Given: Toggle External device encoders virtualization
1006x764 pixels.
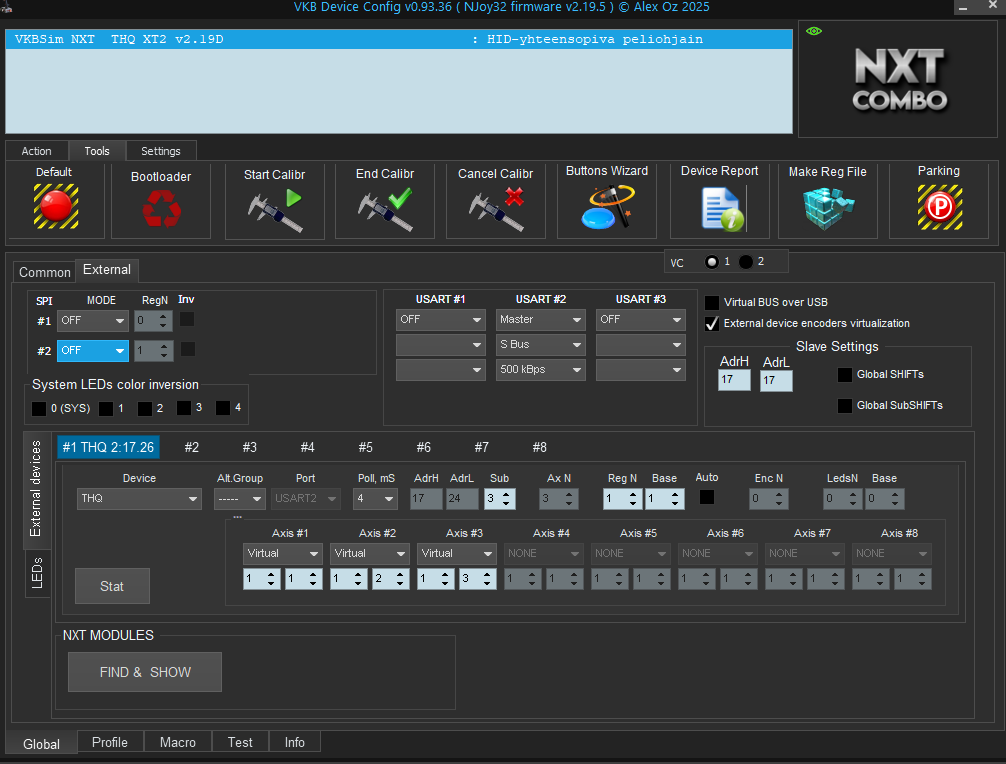Looking at the screenshot, I should [712, 323].
